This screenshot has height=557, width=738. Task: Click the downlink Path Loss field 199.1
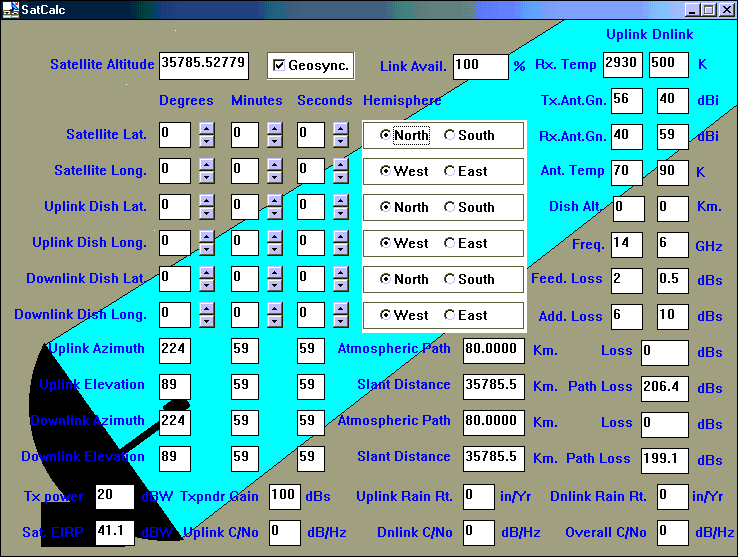pyautogui.click(x=665, y=460)
